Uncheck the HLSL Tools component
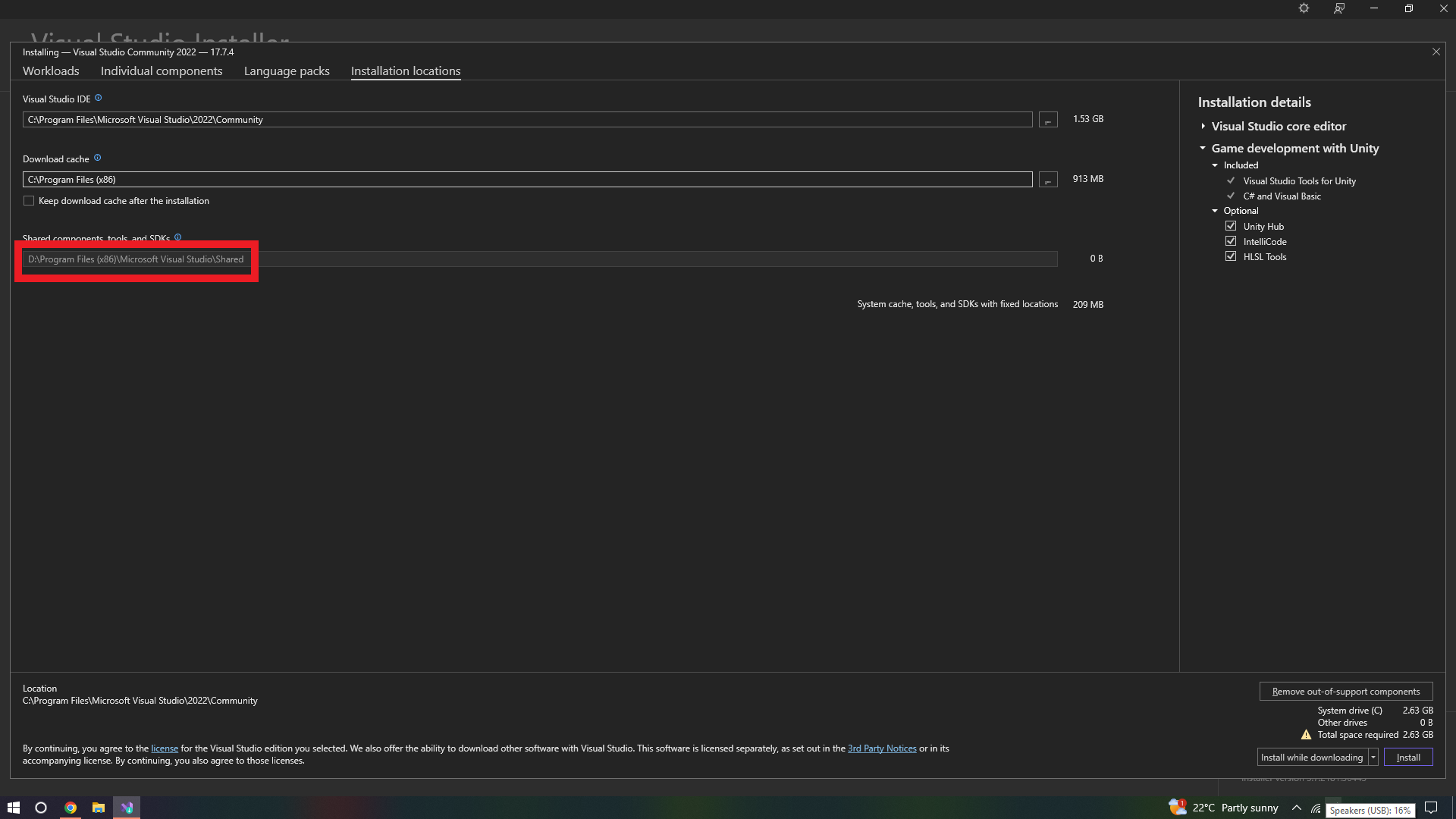This screenshot has height=819, width=1456. coord(1231,256)
